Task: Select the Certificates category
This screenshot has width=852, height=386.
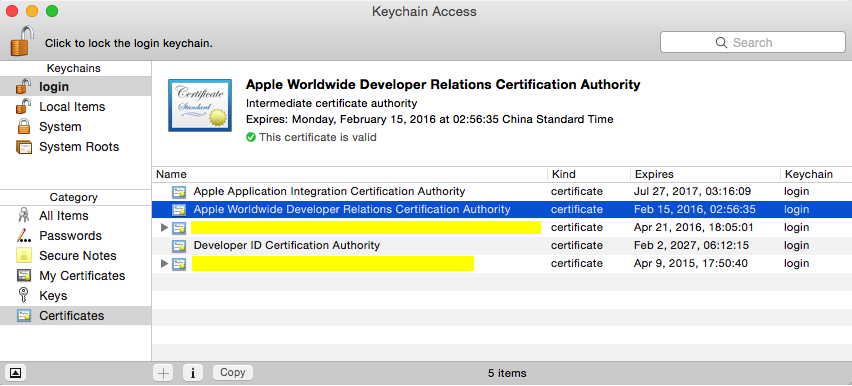Action: (76, 316)
